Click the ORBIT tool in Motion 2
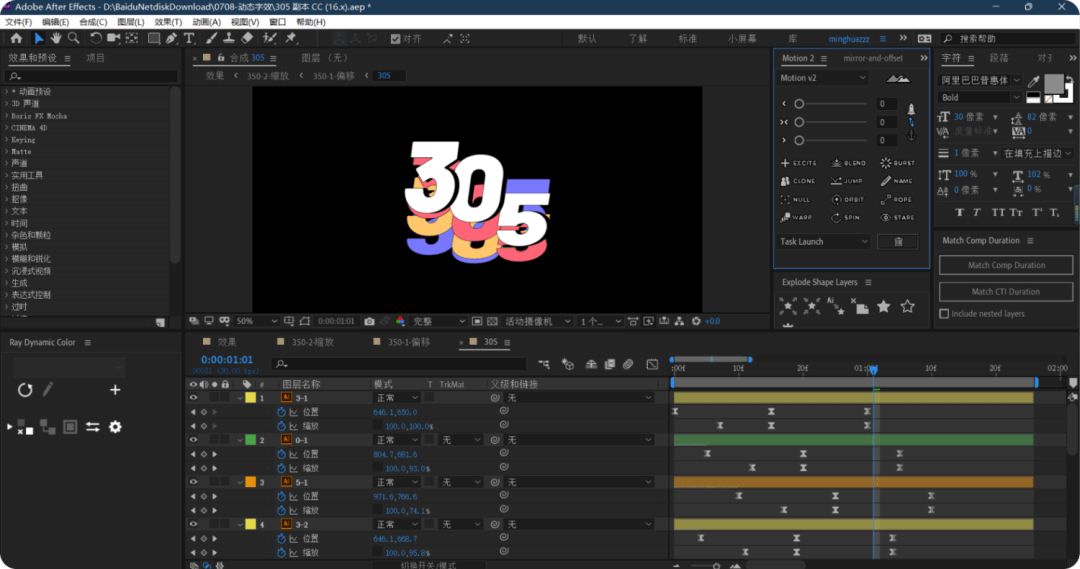Screen dimensions: 1080x569 848,200
